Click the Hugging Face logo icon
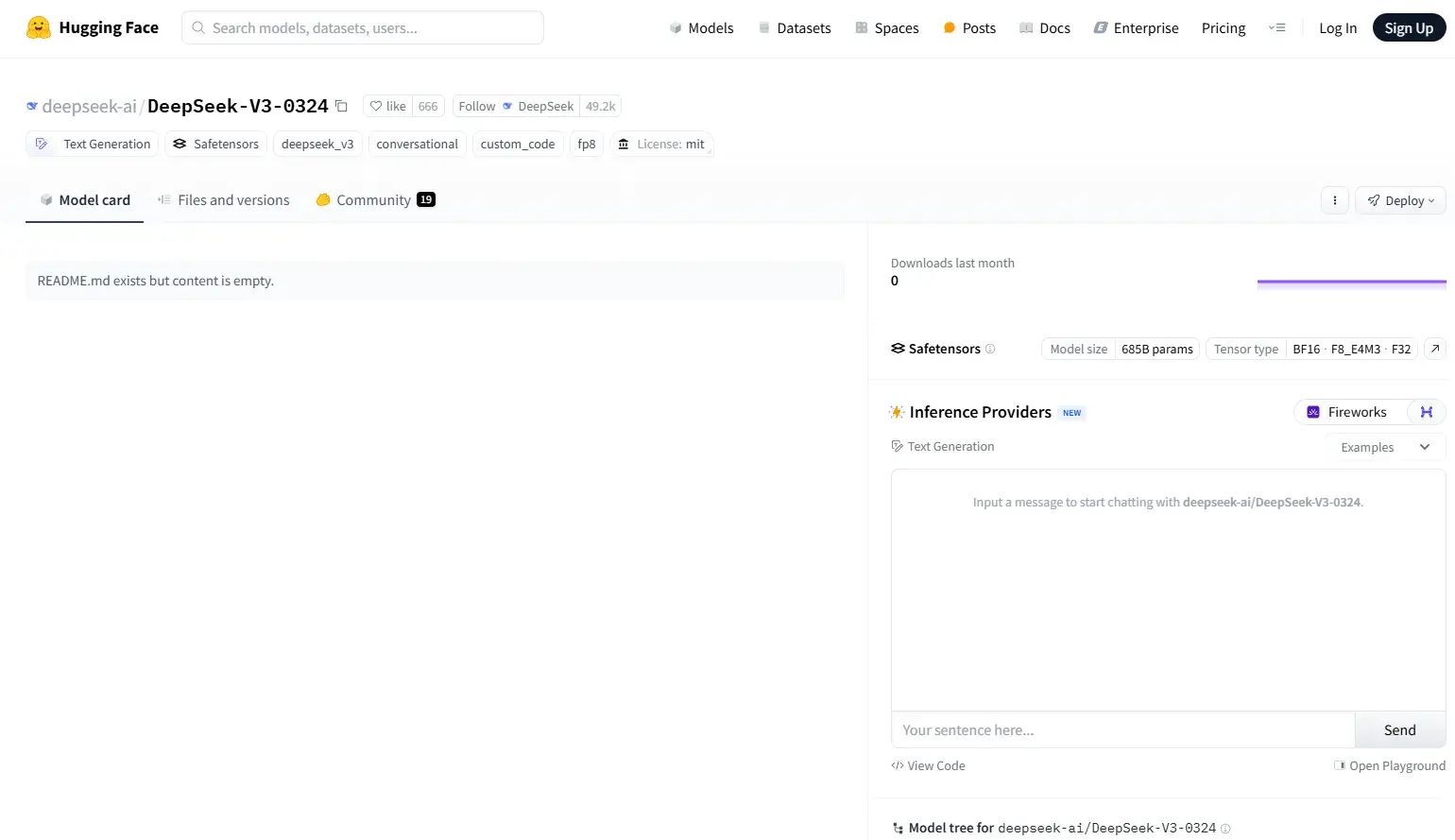Screen dimensions: 1455x840 click(39, 27)
